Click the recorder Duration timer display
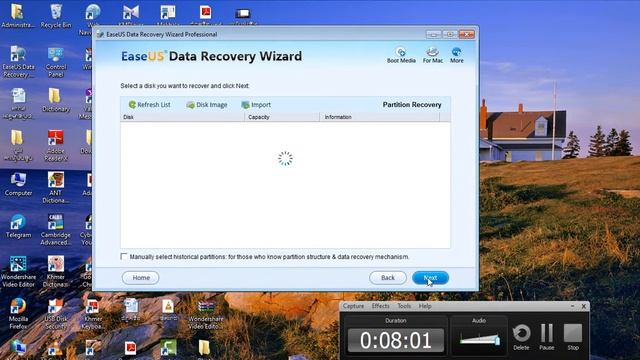640x360 pixels. (x=396, y=340)
